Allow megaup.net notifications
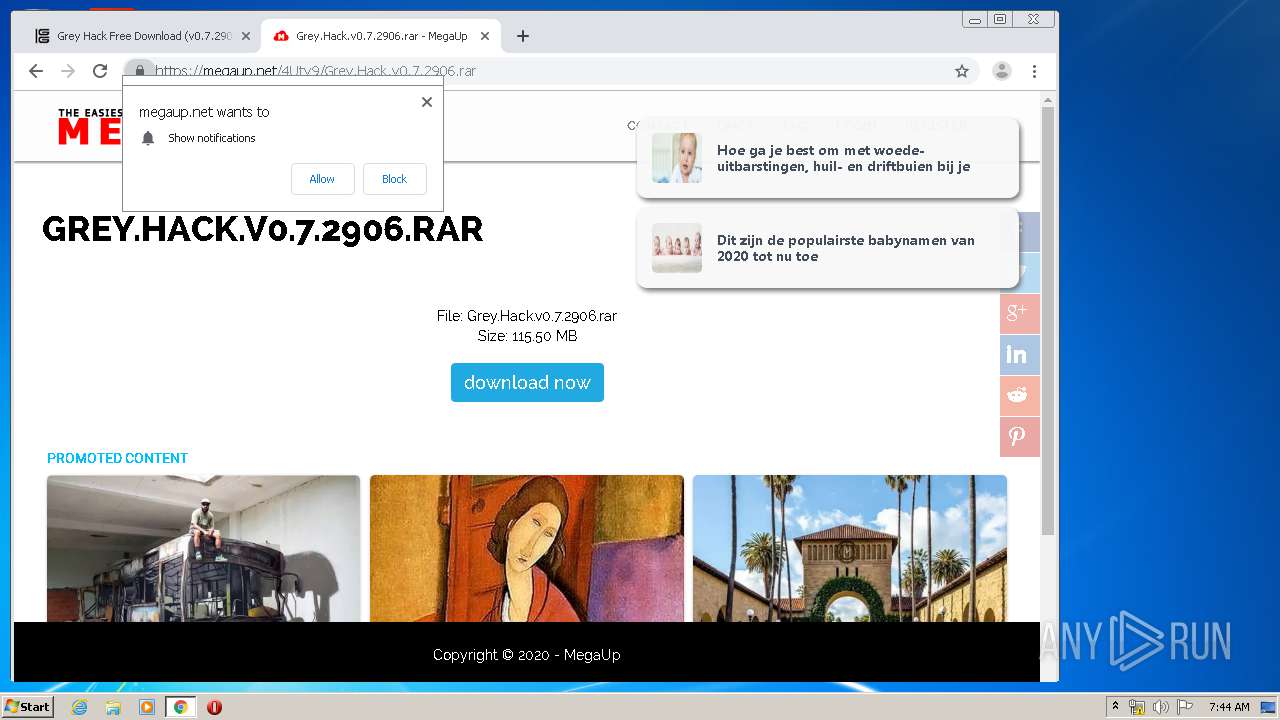Image resolution: width=1280 pixels, height=720 pixels. point(322,179)
